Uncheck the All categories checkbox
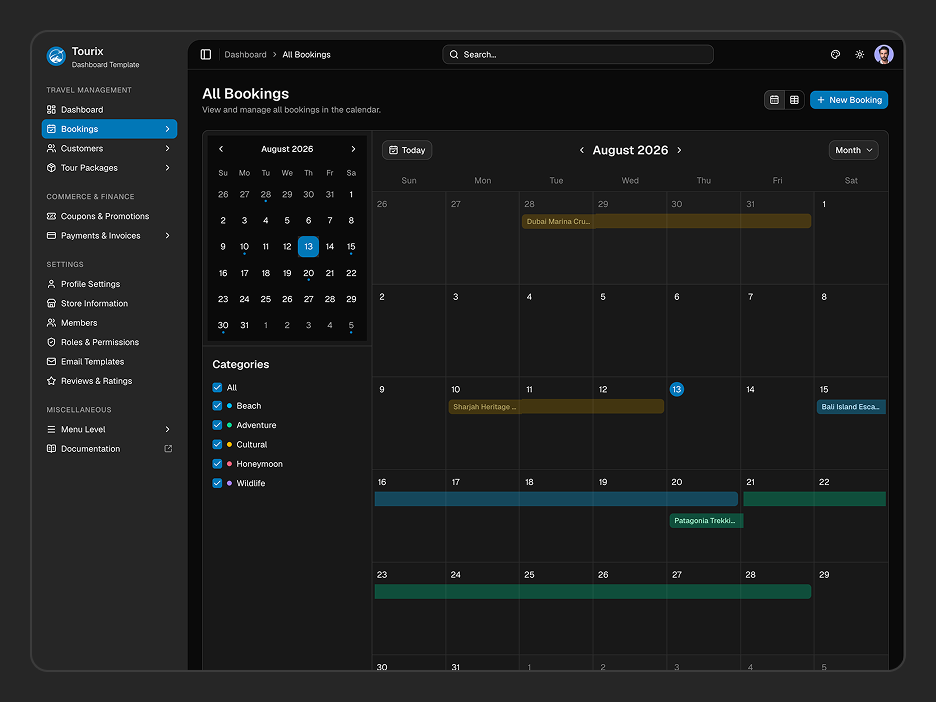 tap(217, 387)
